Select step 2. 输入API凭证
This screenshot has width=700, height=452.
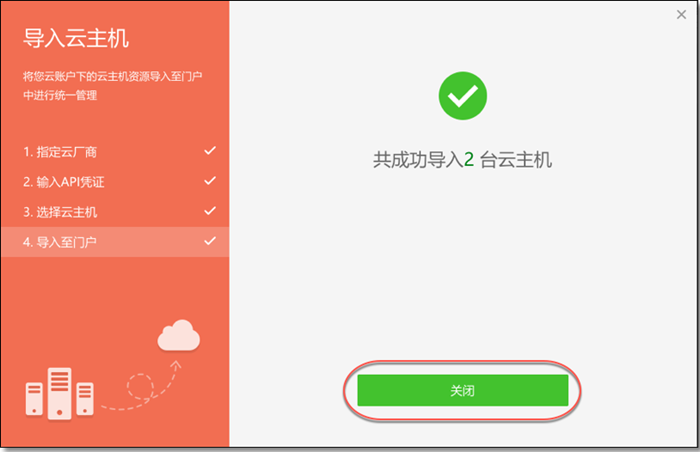pyautogui.click(x=115, y=182)
